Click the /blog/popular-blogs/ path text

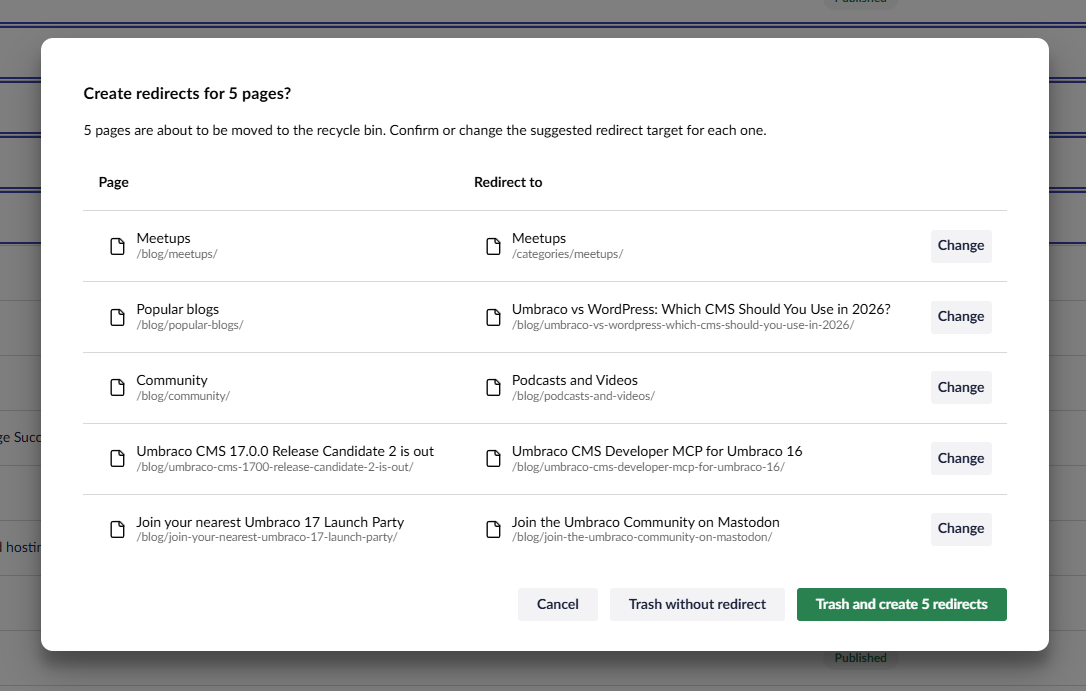tap(190, 325)
